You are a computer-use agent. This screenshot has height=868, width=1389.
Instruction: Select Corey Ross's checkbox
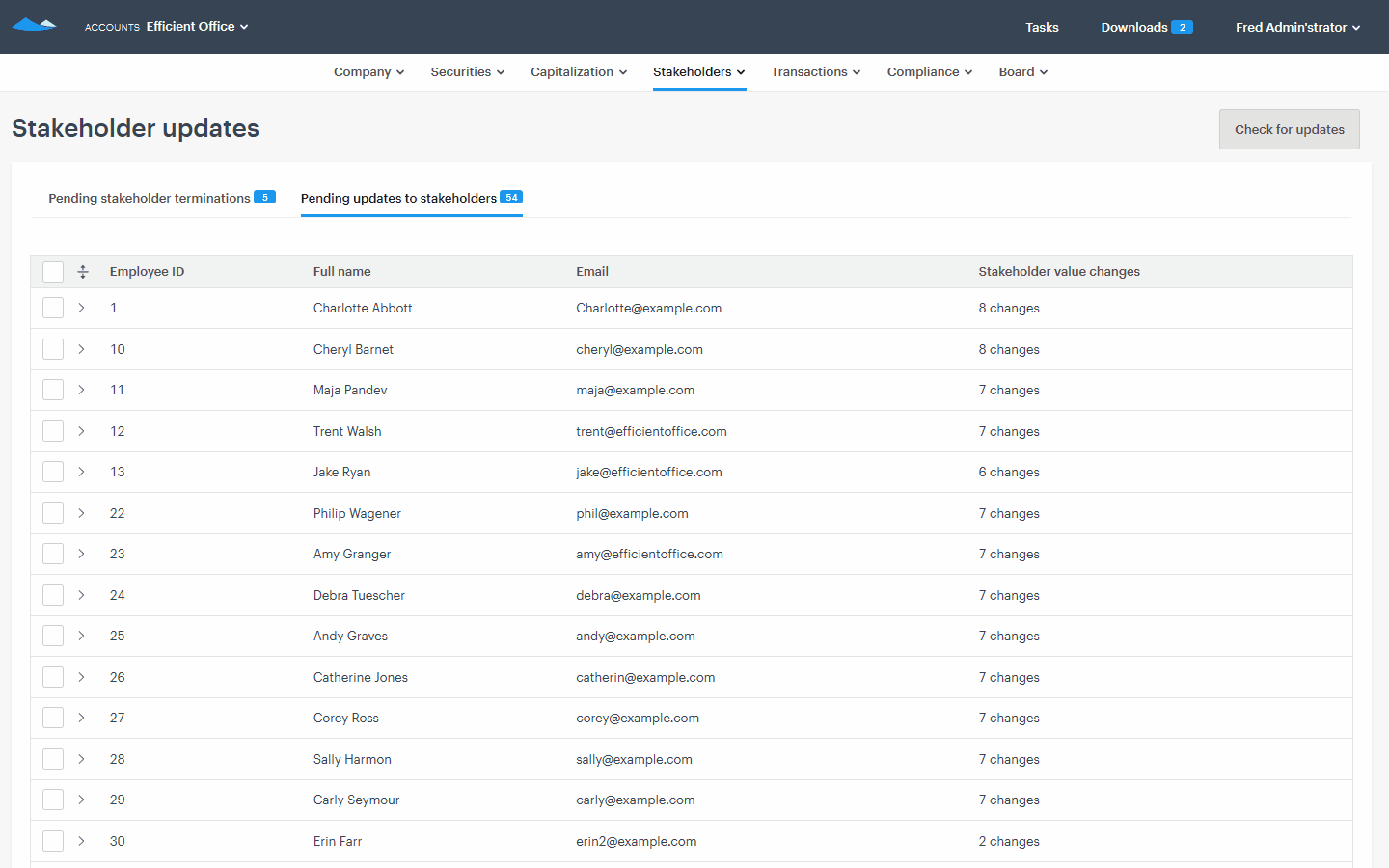coord(53,718)
